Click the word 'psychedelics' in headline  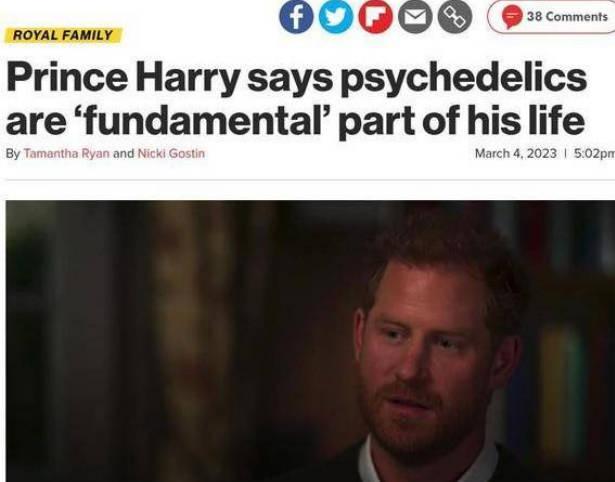pos(464,78)
